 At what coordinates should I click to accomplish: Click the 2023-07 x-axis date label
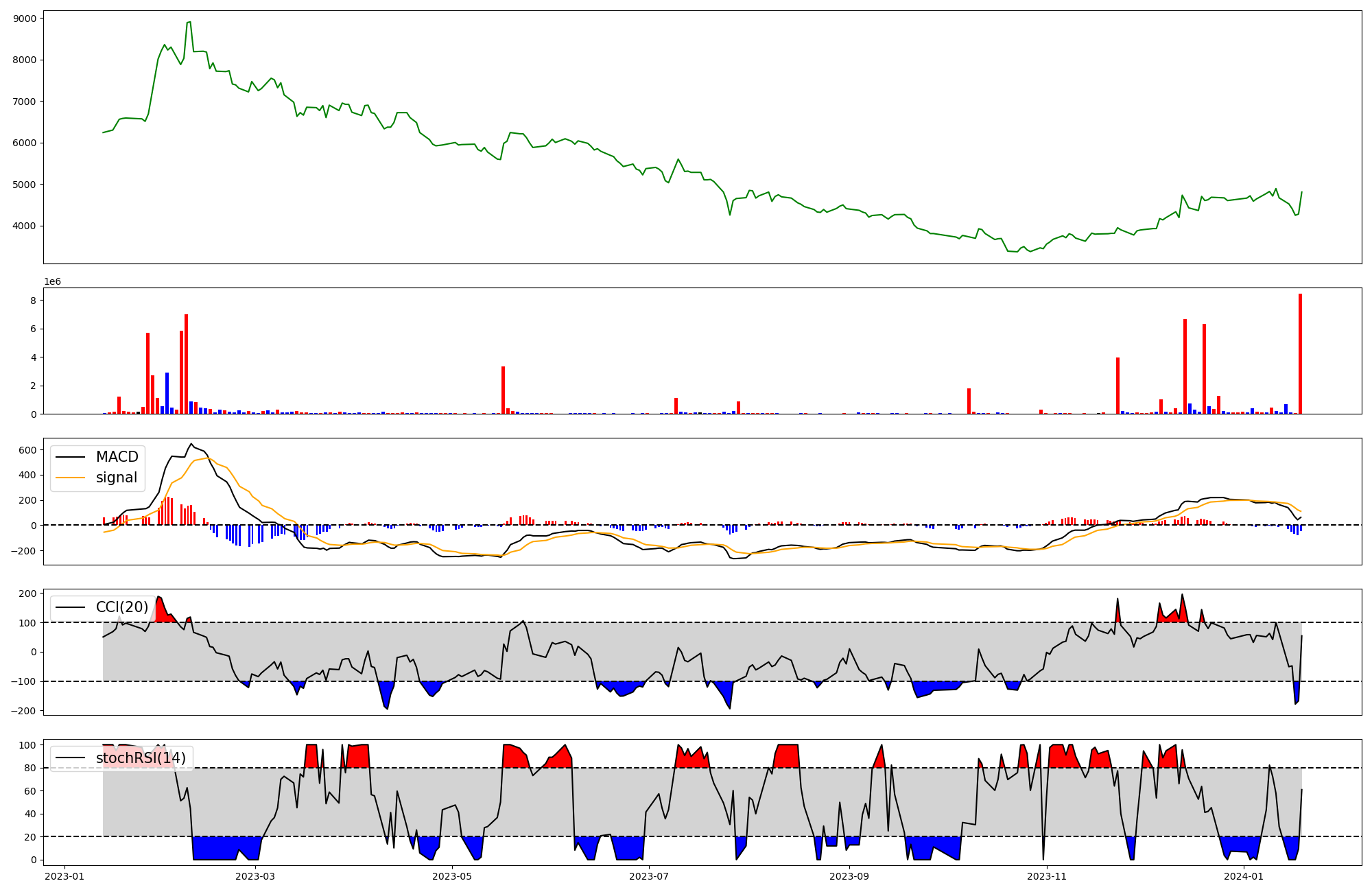(x=649, y=876)
